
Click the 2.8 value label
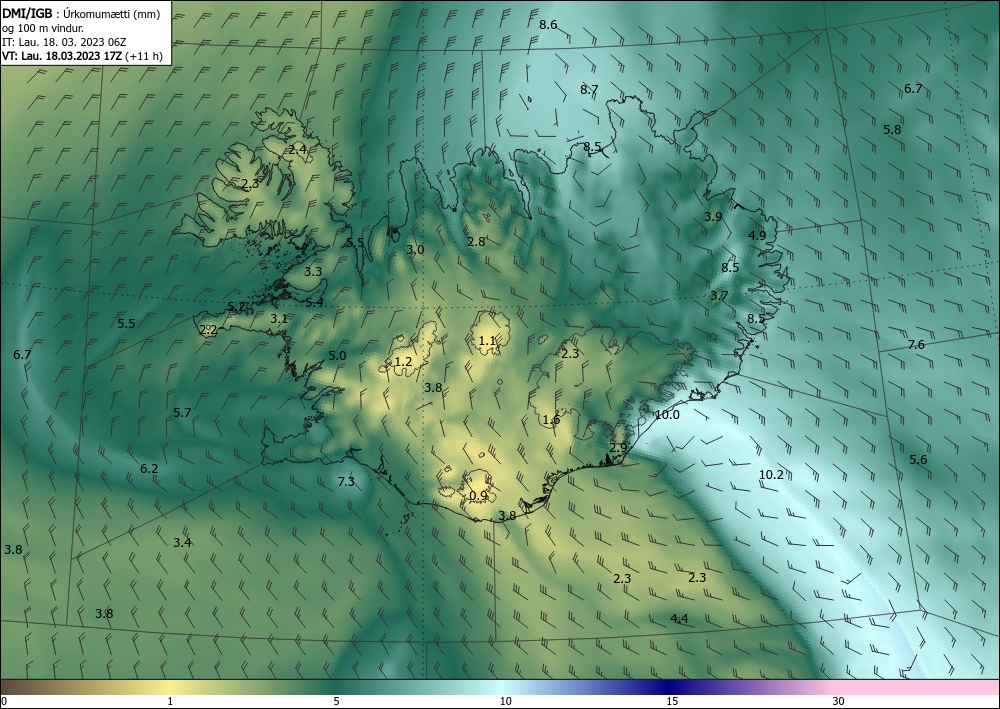click(x=476, y=242)
